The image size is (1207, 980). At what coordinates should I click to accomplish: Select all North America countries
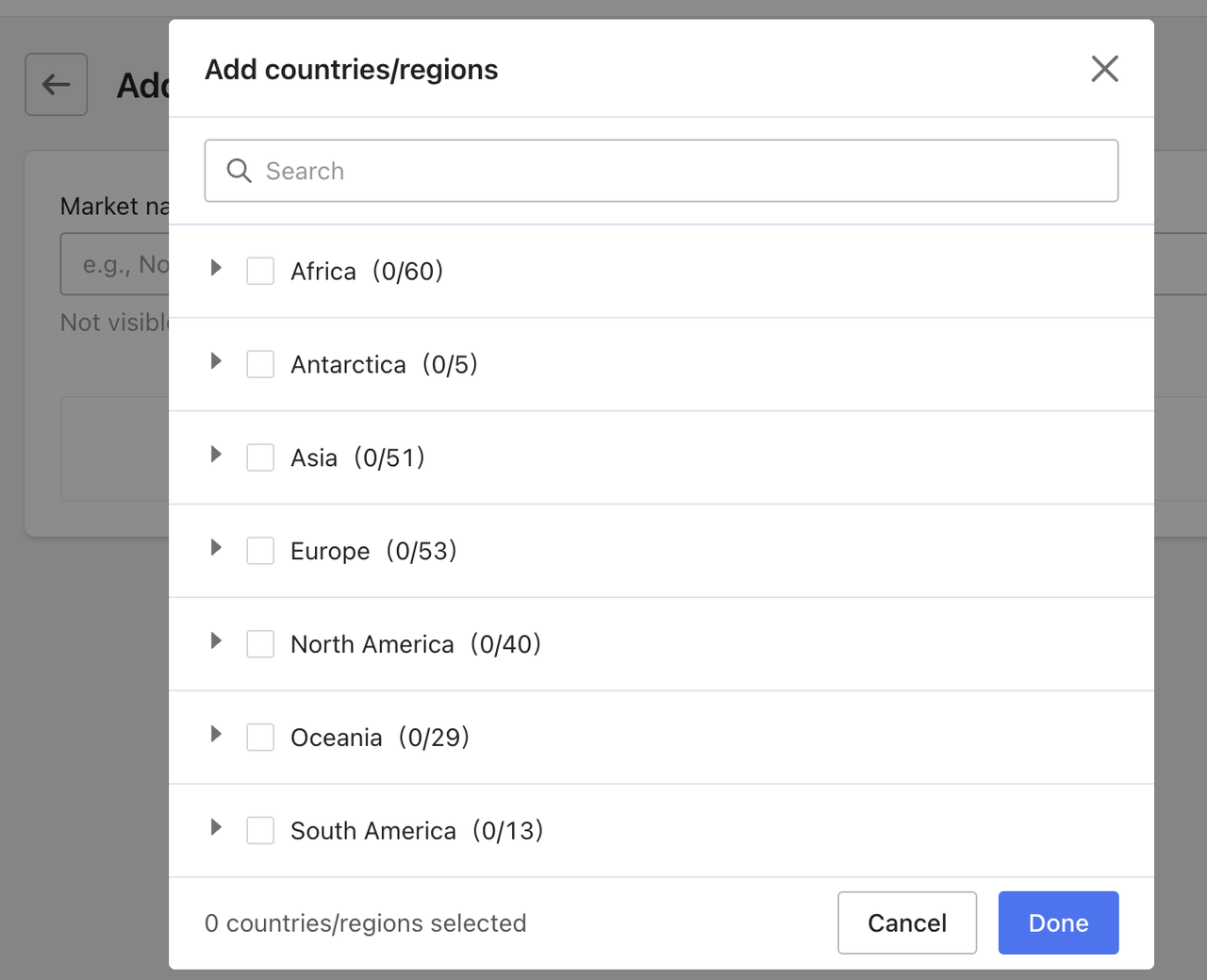point(260,643)
